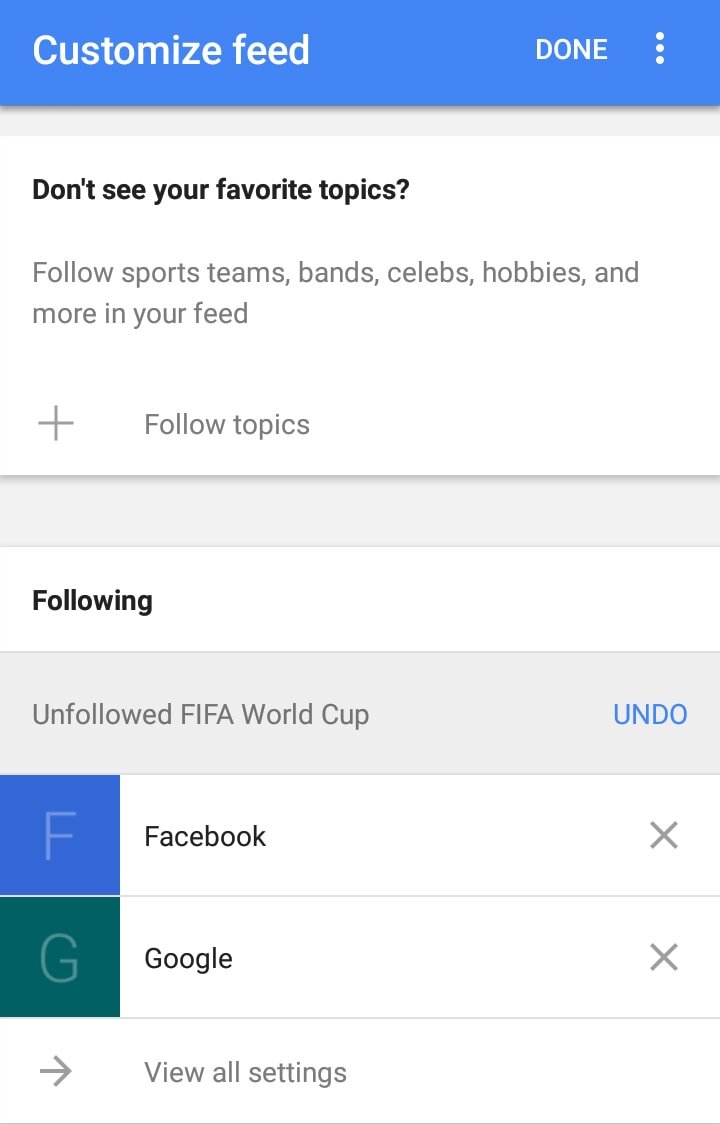Tap the Unfollowed FIFA World Cup message
720x1124 pixels.
click(x=200, y=714)
